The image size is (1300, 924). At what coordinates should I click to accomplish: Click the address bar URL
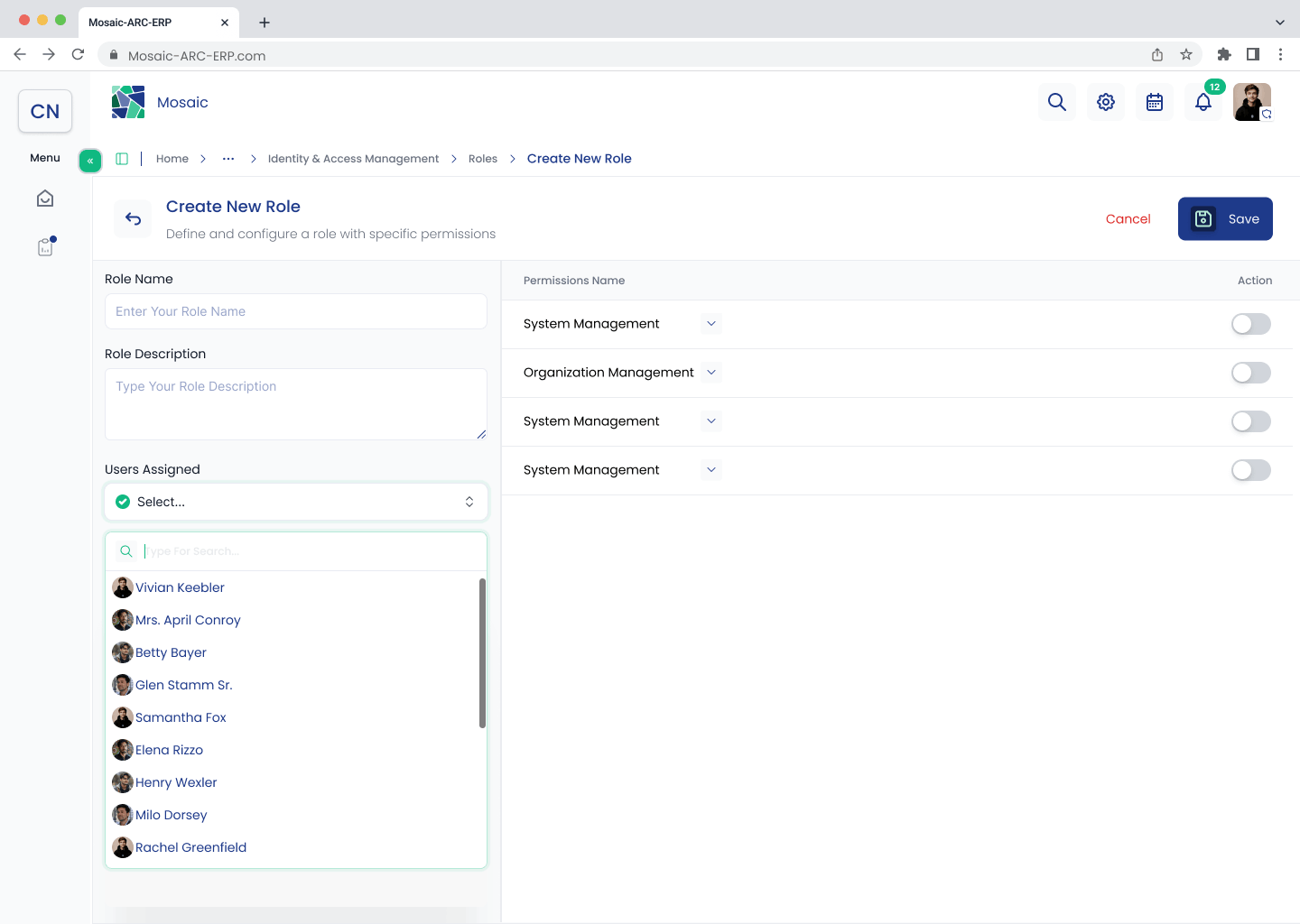point(197,56)
